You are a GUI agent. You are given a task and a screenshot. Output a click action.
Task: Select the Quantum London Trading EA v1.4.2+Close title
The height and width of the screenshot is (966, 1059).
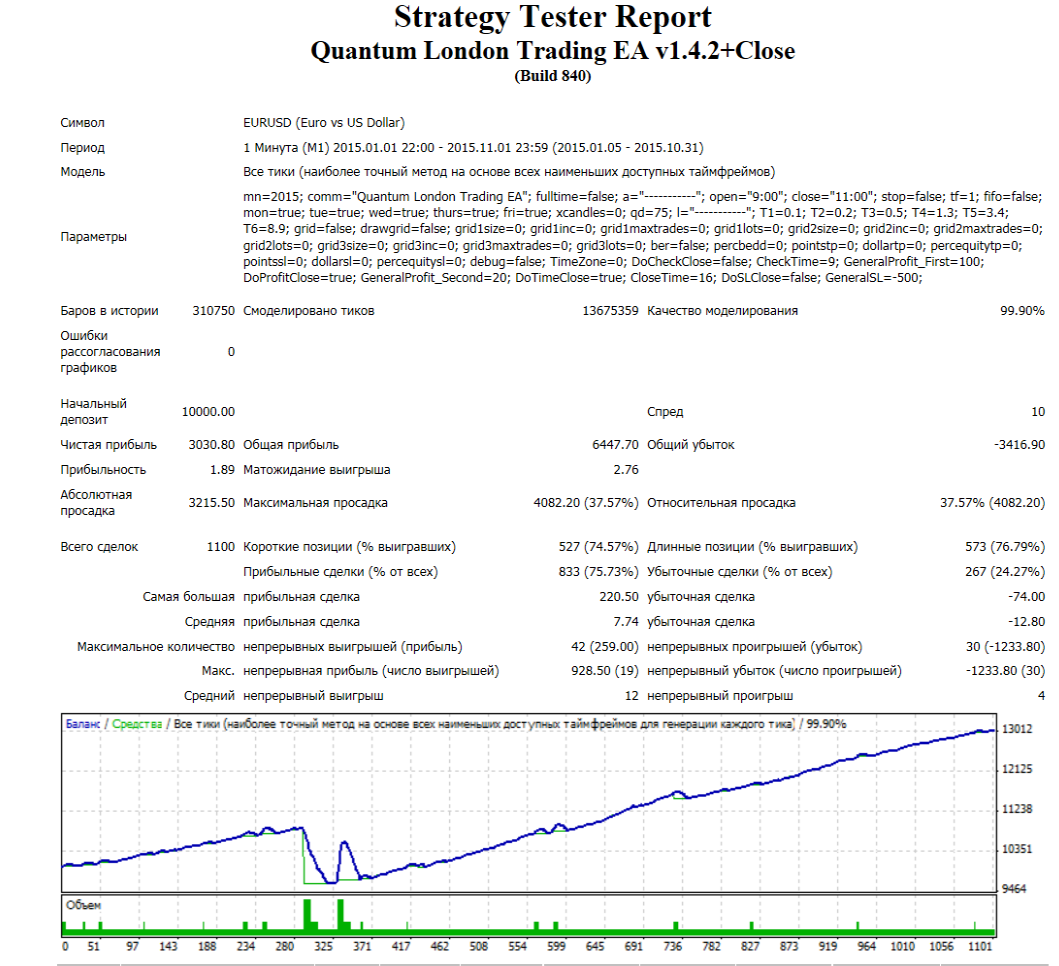552,51
